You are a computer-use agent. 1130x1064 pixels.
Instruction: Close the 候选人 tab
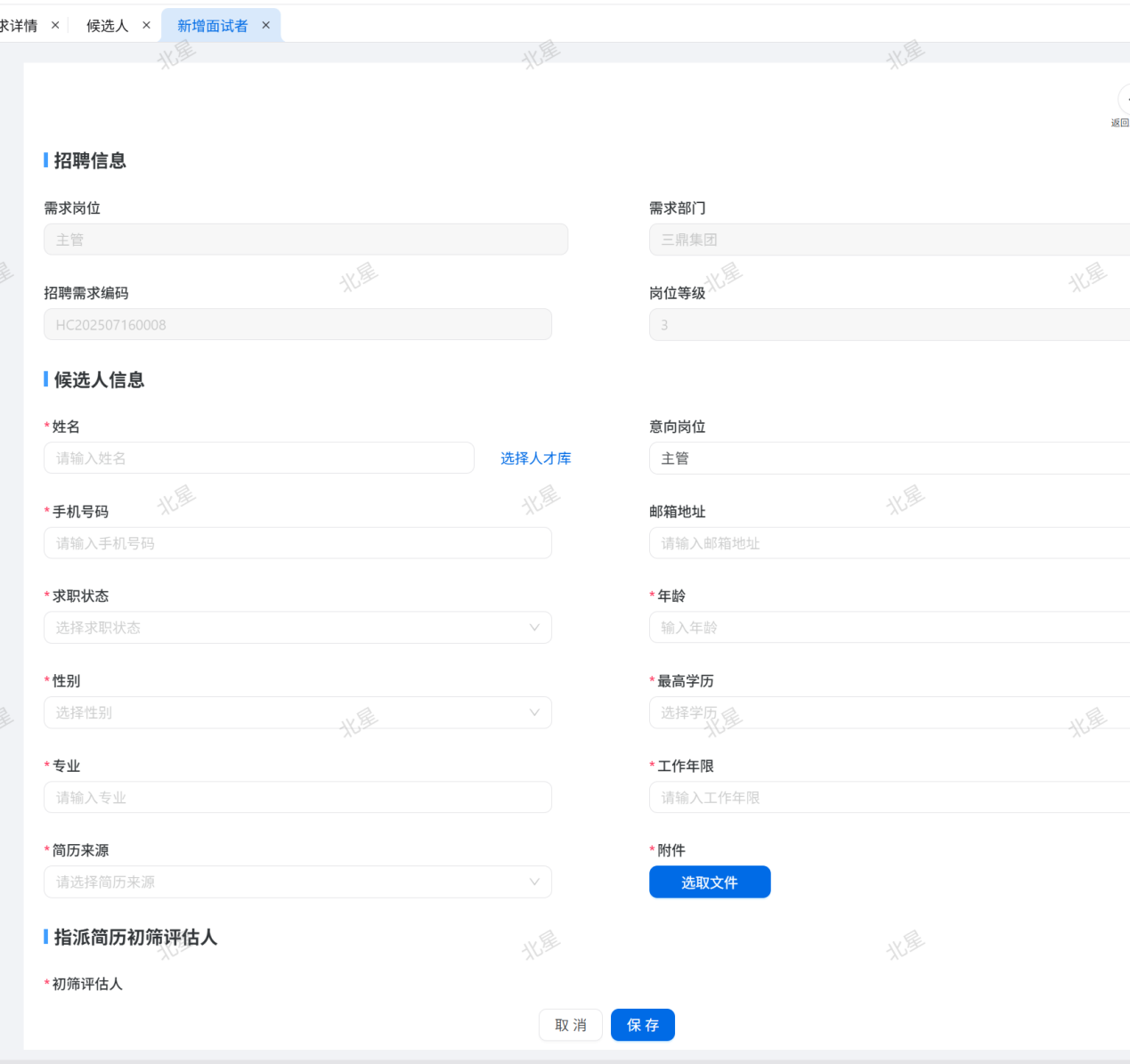coord(146,25)
